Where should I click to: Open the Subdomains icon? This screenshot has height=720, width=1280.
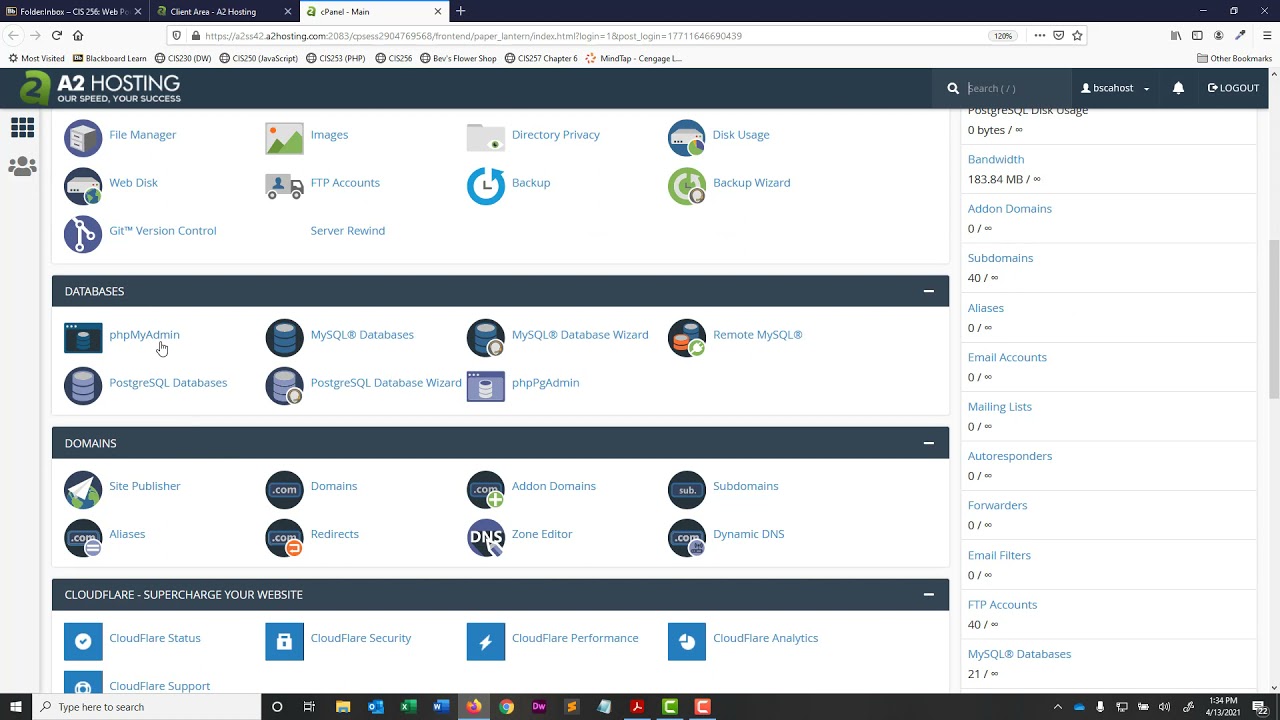pyautogui.click(x=687, y=489)
